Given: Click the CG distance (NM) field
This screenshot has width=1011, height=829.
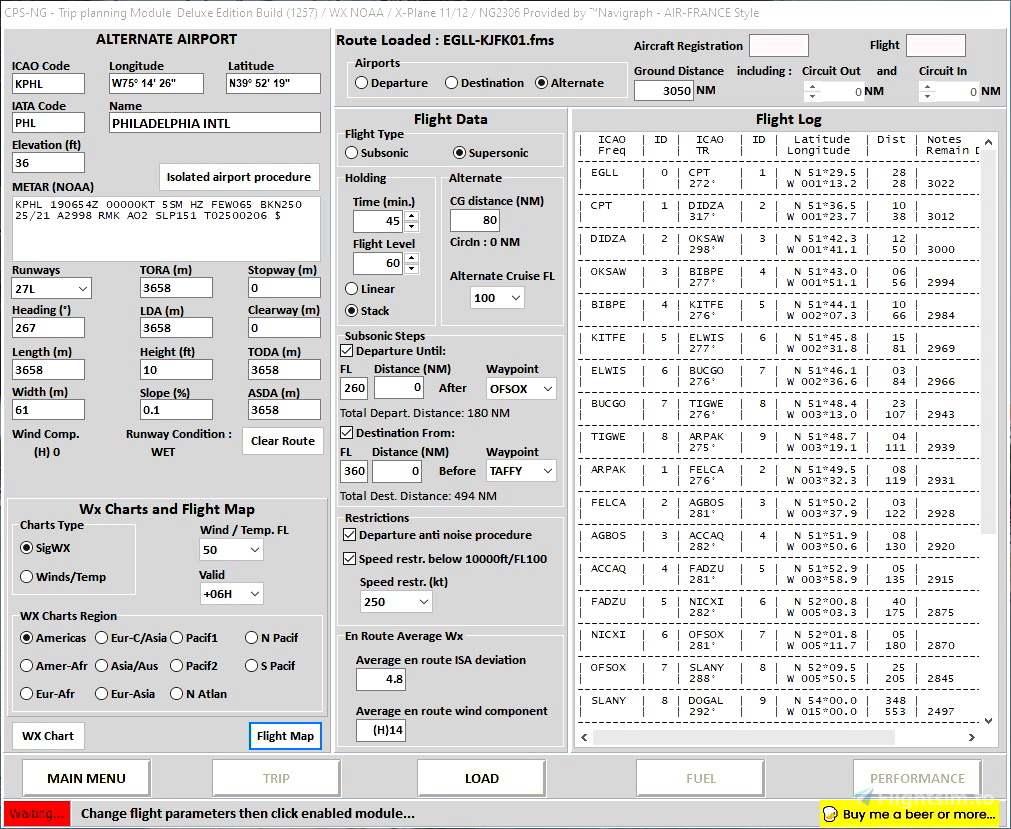Looking at the screenshot, I should 475,220.
